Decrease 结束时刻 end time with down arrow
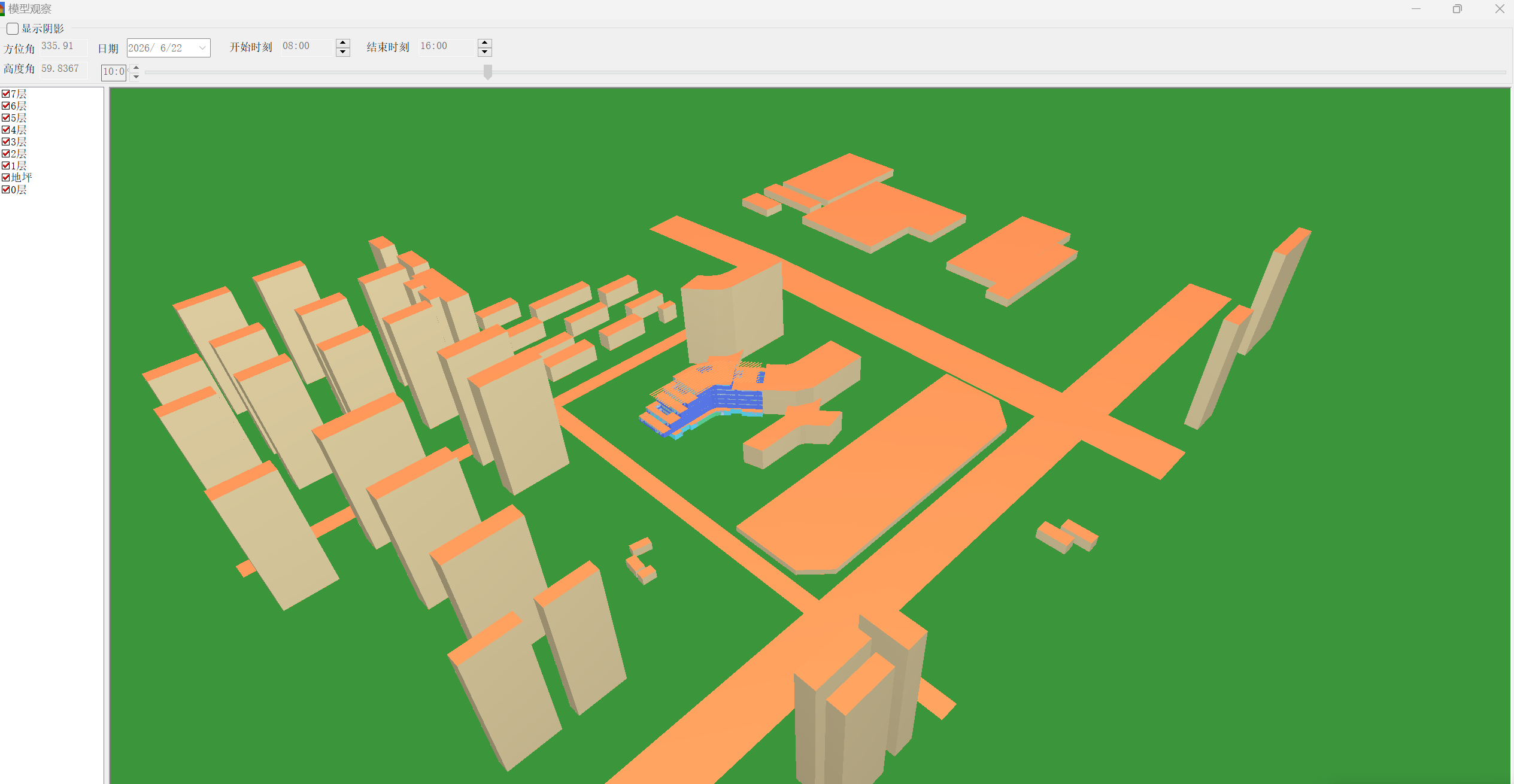Viewport: 1514px width, 784px height. pos(485,52)
